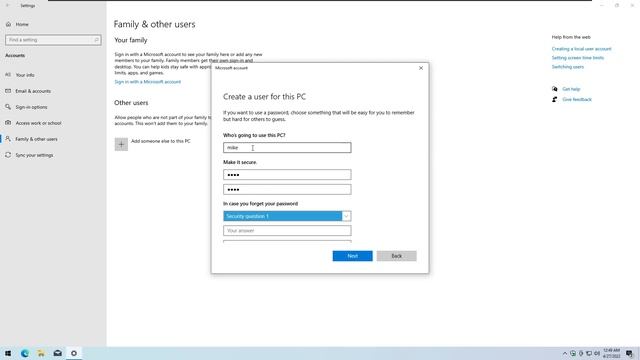Click the confirm password field
This screenshot has height=360, width=640.
pos(287,189)
